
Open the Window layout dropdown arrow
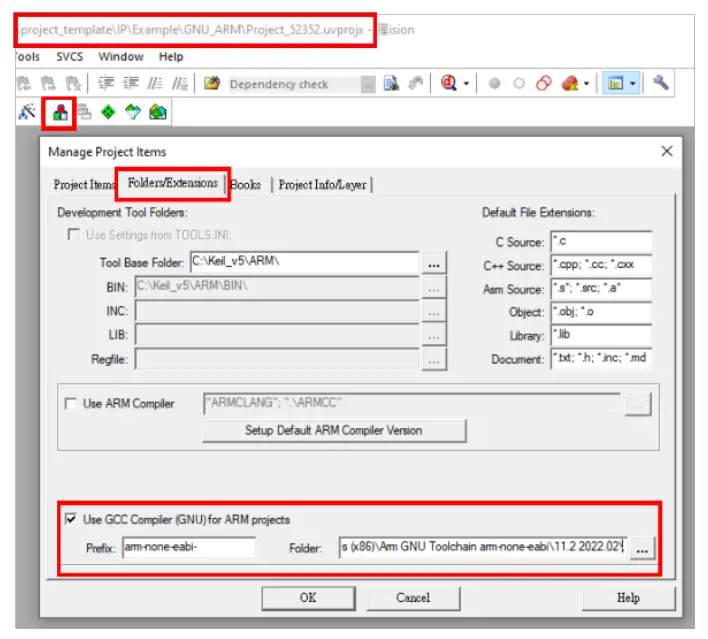coord(633,84)
